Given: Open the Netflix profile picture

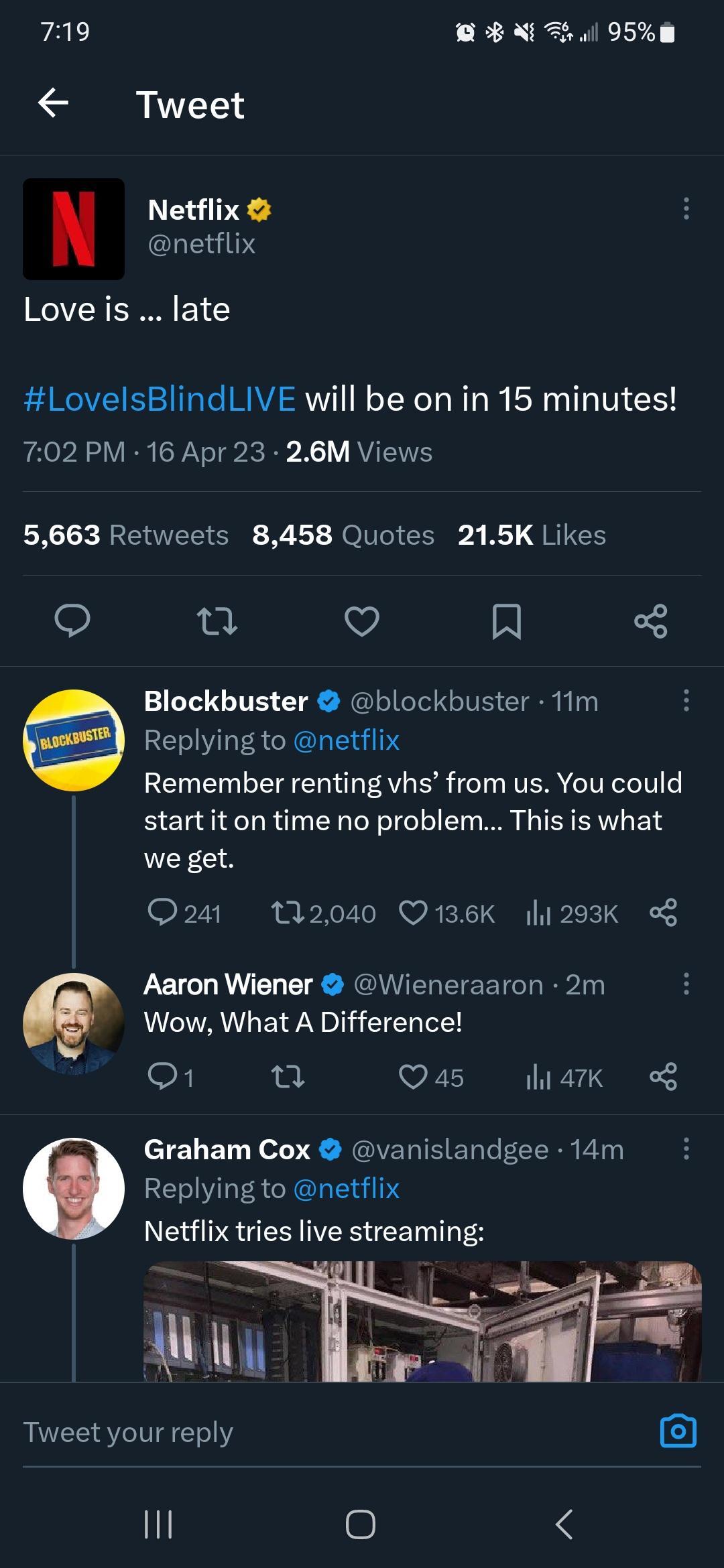Looking at the screenshot, I should [x=74, y=228].
